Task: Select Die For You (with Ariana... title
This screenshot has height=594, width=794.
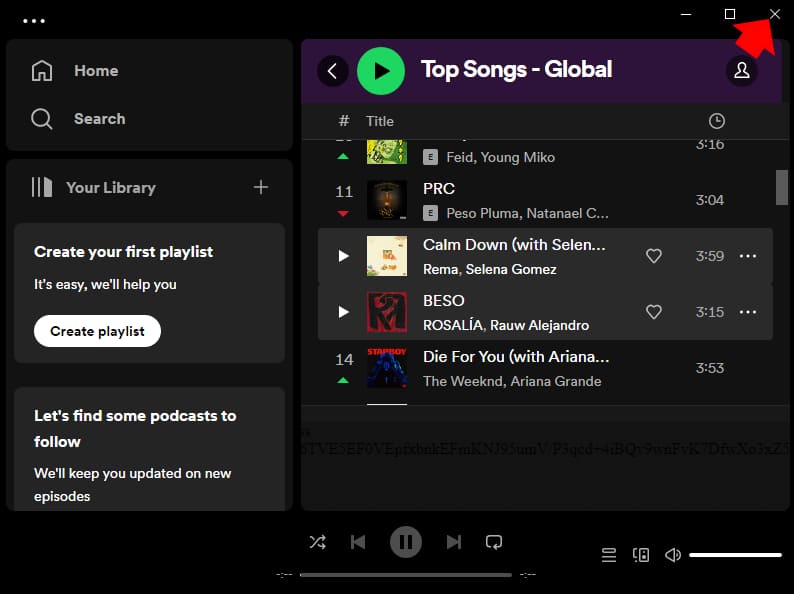Action: coord(516,357)
